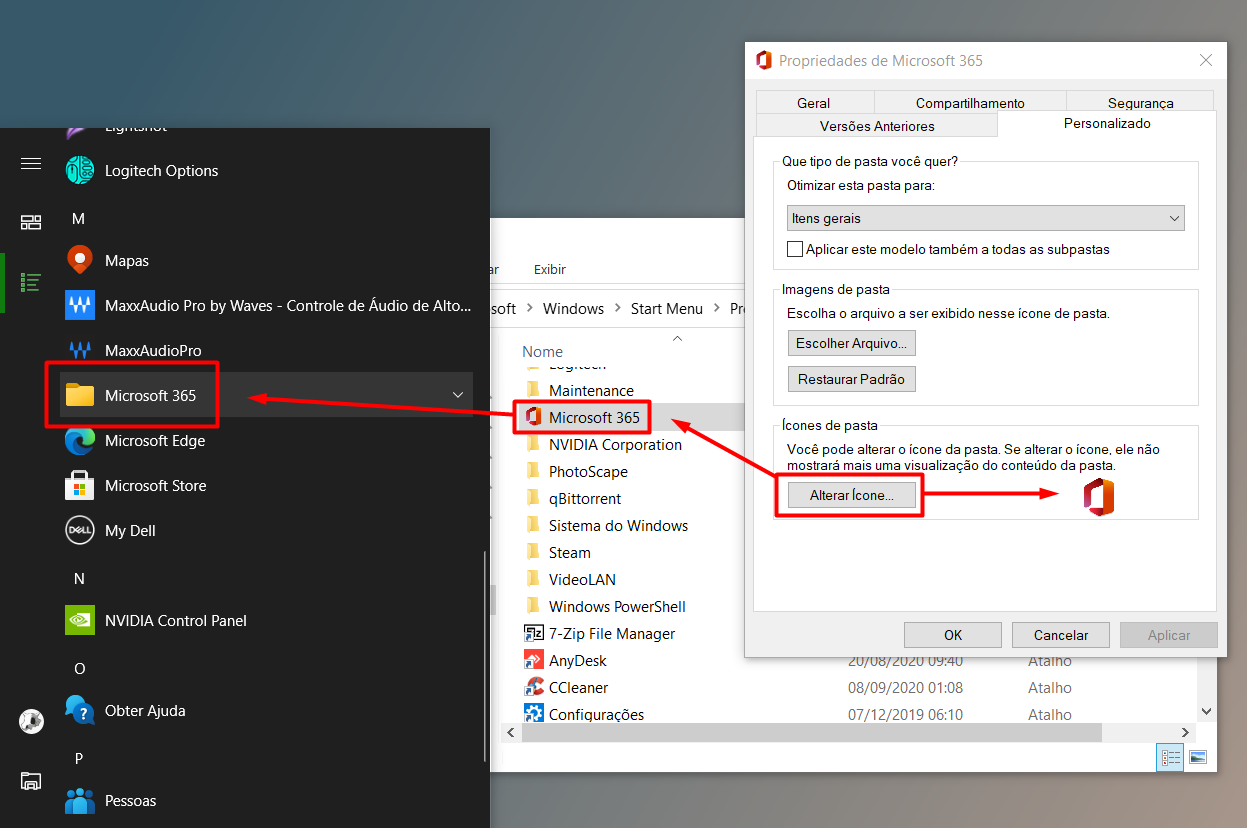This screenshot has width=1247, height=828.
Task: Confirm dialog with OK button
Action: point(953,635)
